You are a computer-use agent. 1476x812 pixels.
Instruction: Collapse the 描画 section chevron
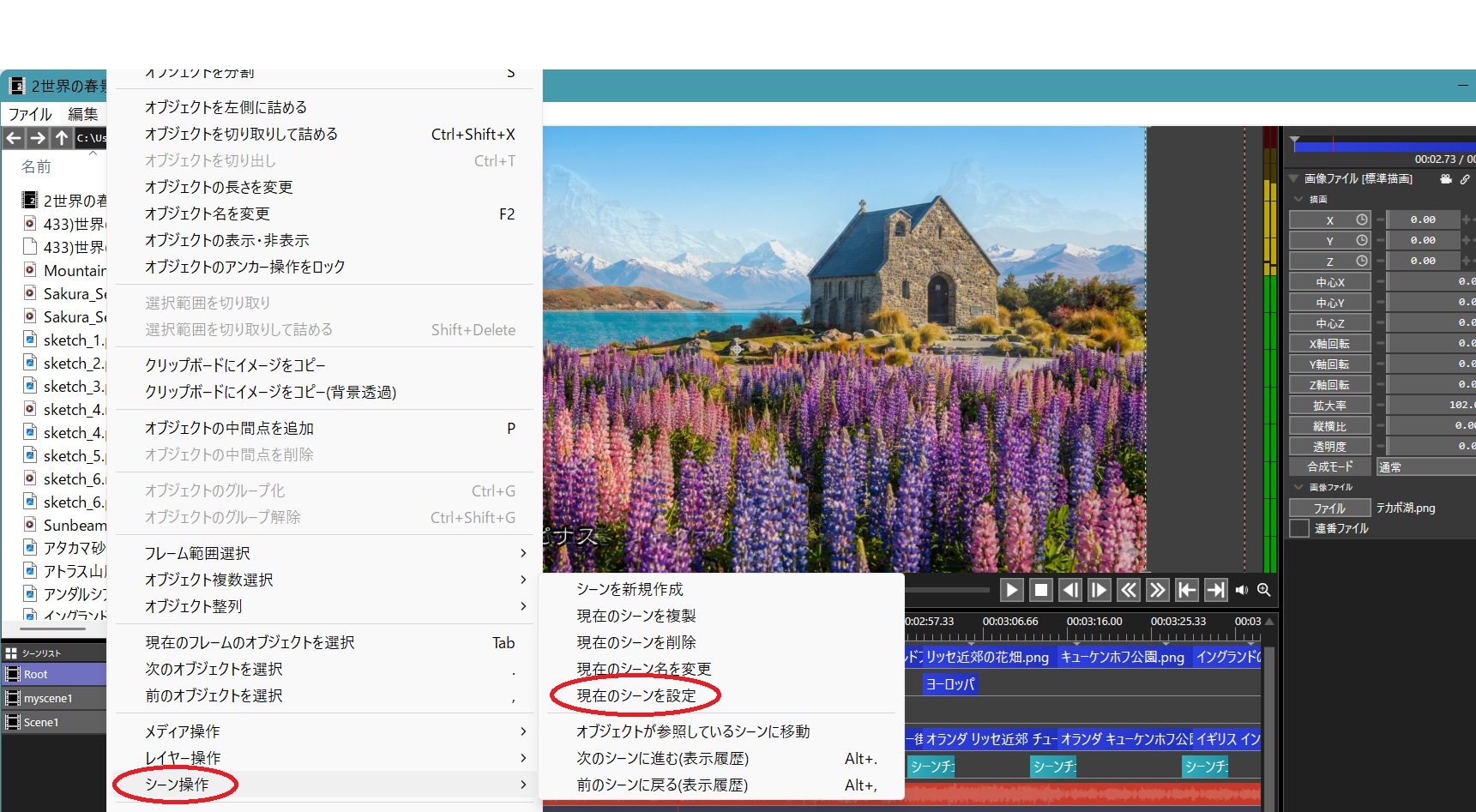point(1298,199)
